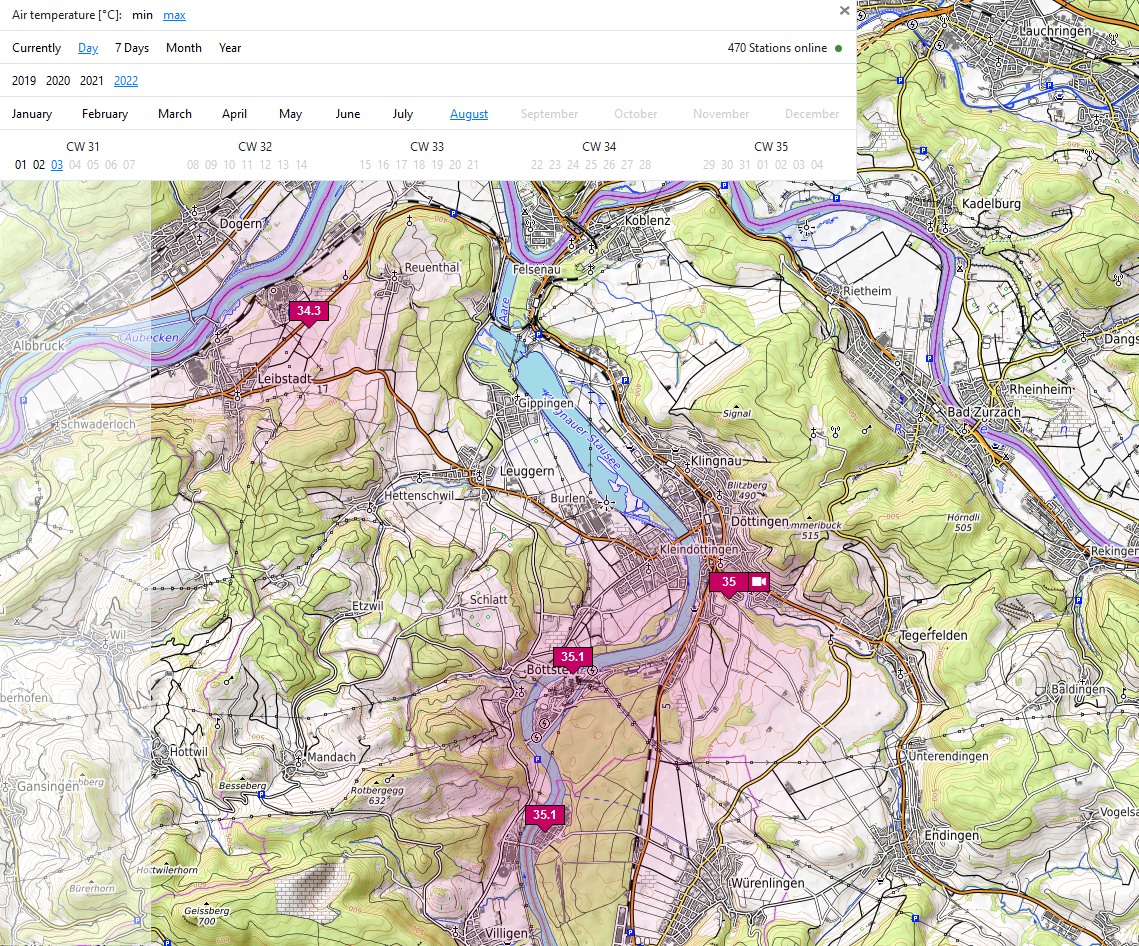
Task: Close the air temperature panel
Action: (844, 11)
